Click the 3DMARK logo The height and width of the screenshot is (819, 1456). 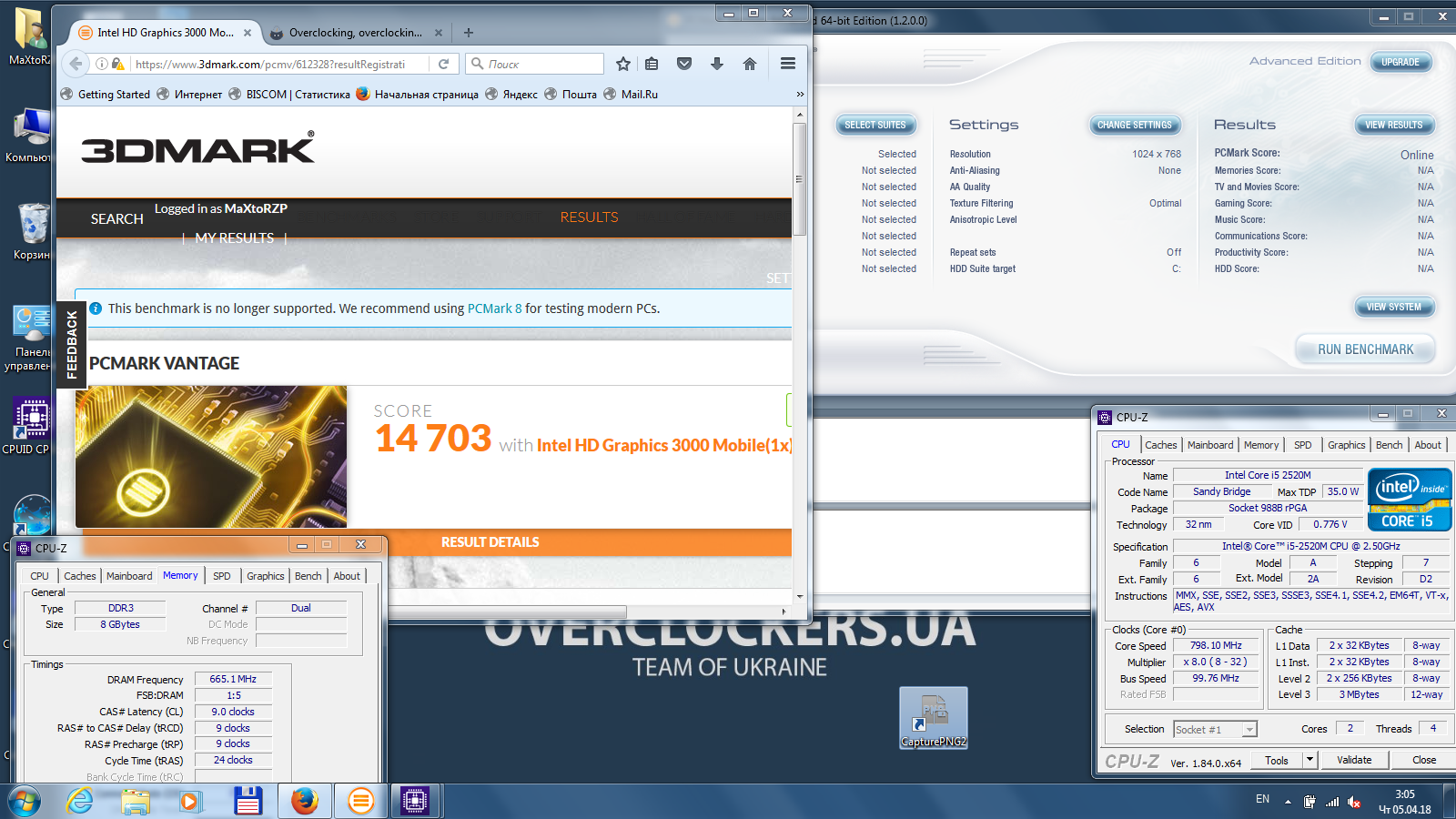point(197,148)
